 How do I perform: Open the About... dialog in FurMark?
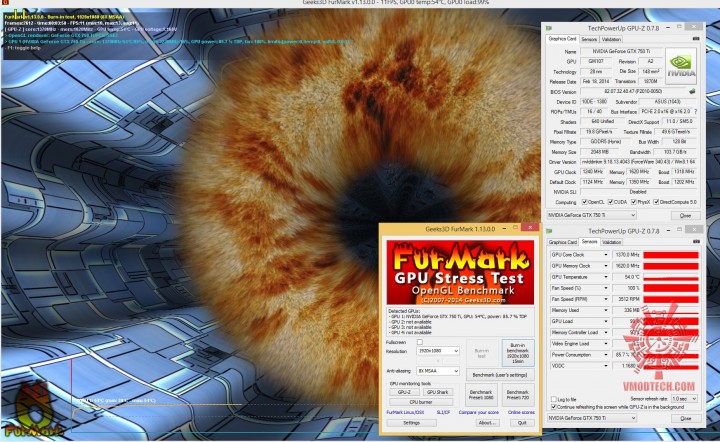[x=487, y=423]
